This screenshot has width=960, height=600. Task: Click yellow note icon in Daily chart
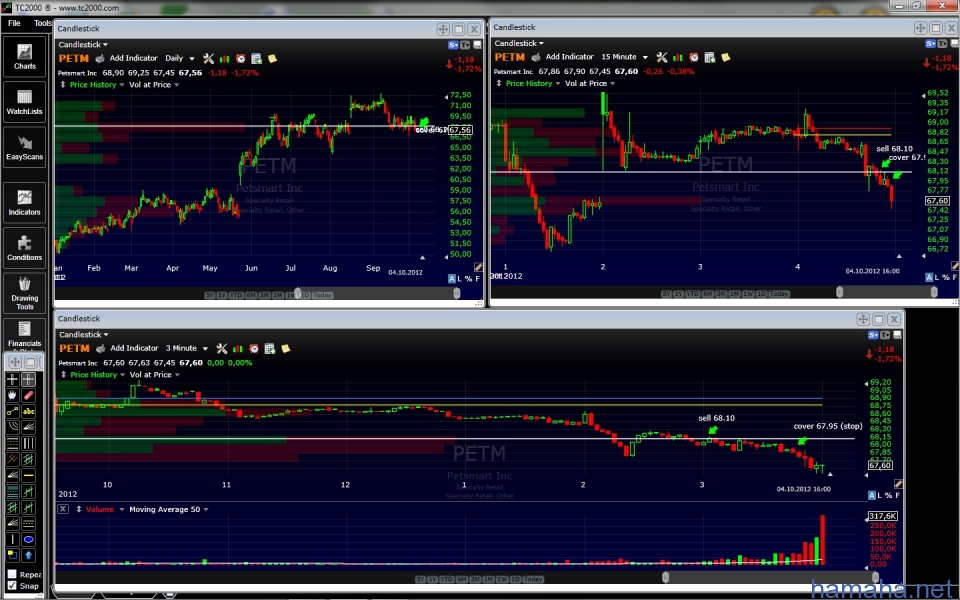pos(272,58)
